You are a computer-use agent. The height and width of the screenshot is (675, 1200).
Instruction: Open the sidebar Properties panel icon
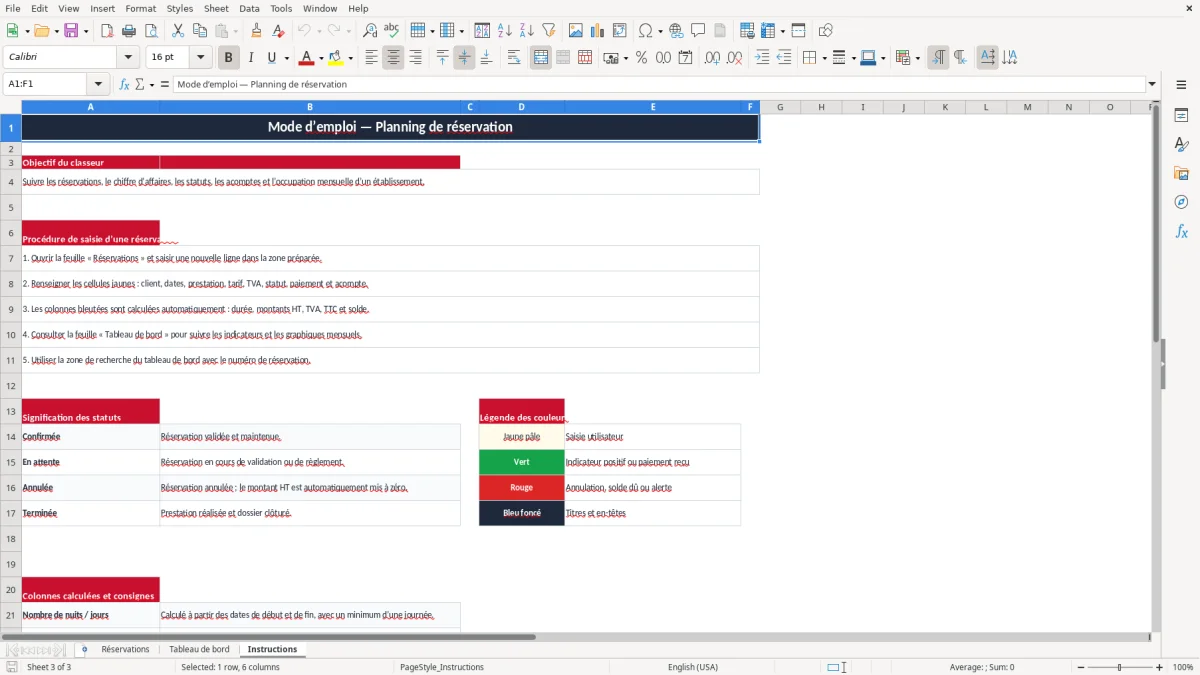point(1181,115)
